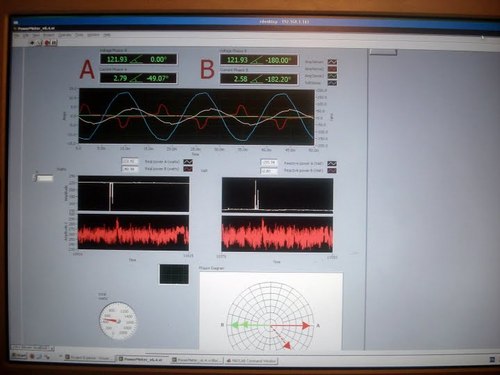
Task: Click the small dark grid display above the phasor diagram
Action: (174, 274)
